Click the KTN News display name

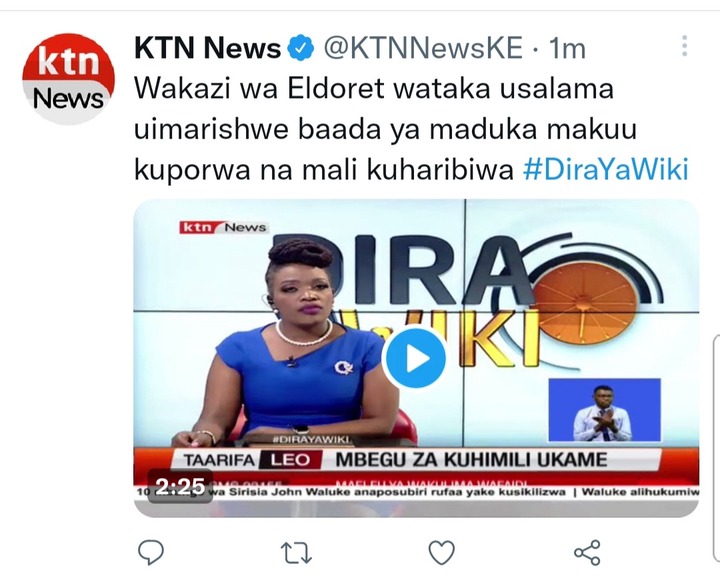point(207,48)
